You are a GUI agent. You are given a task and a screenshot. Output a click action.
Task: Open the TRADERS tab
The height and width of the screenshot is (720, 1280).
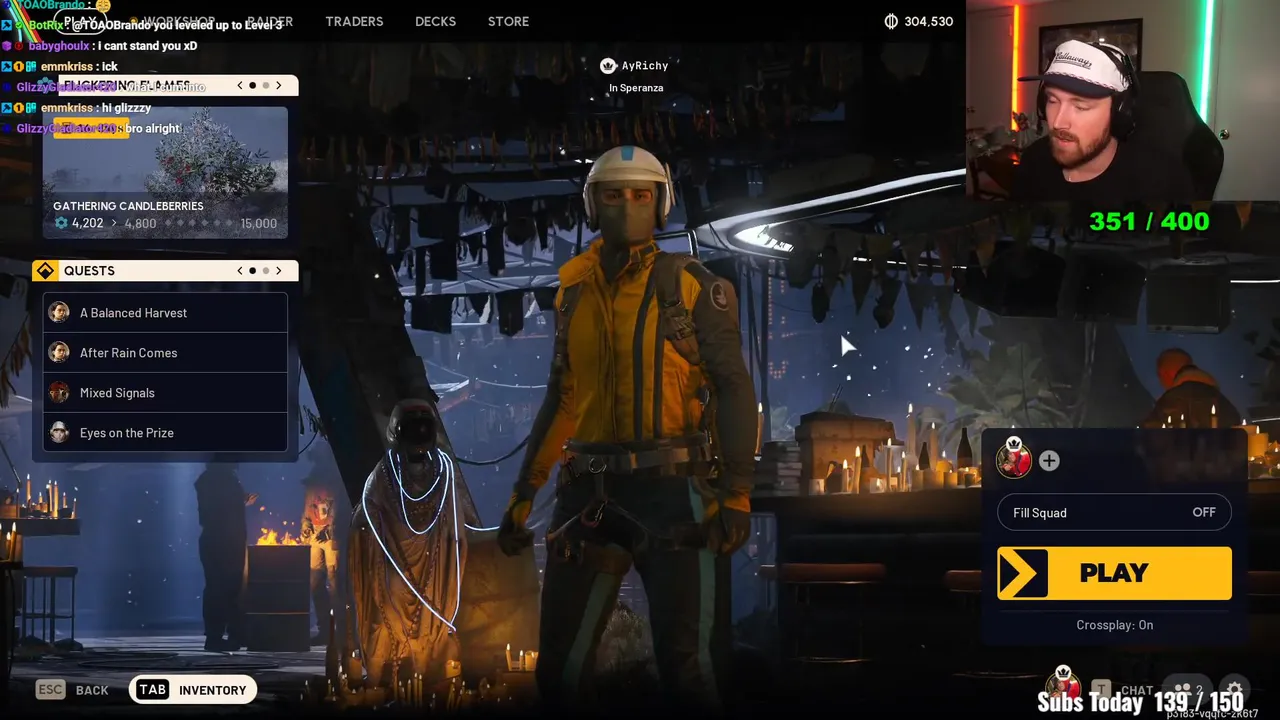click(354, 21)
